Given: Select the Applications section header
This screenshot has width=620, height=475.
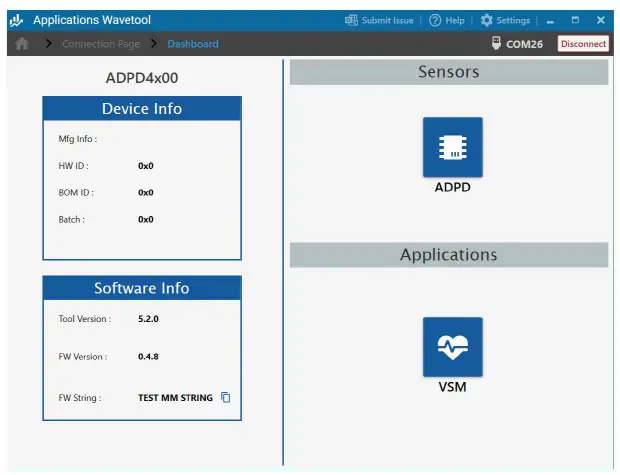Looking at the screenshot, I should [448, 255].
